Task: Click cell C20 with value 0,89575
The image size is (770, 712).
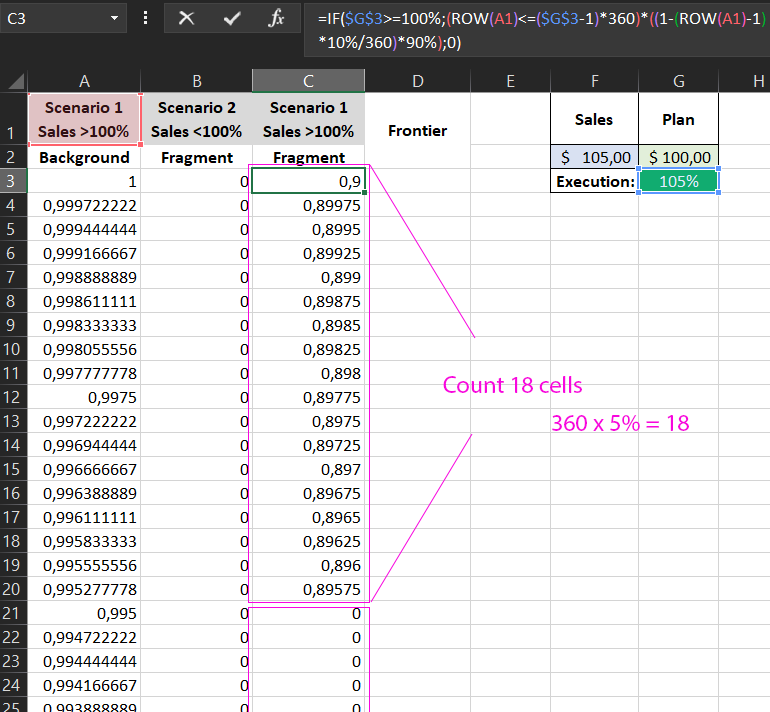Action: point(309,589)
